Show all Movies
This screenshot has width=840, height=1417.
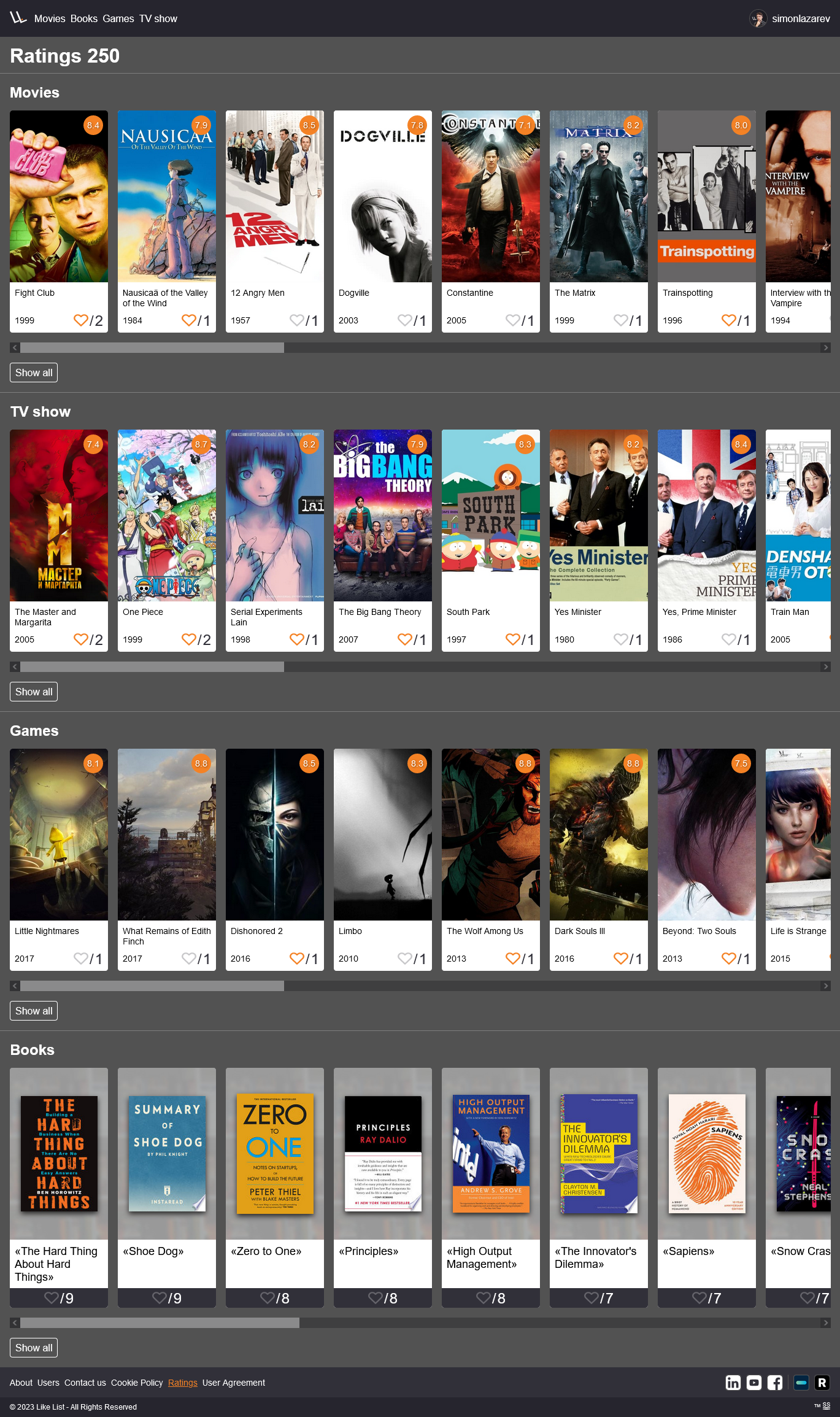pos(34,373)
